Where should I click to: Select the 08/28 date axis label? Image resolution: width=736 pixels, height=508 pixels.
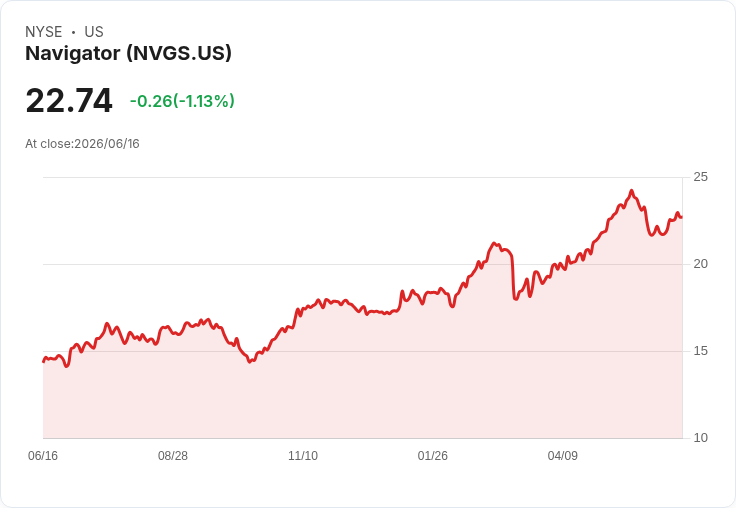[x=173, y=455]
